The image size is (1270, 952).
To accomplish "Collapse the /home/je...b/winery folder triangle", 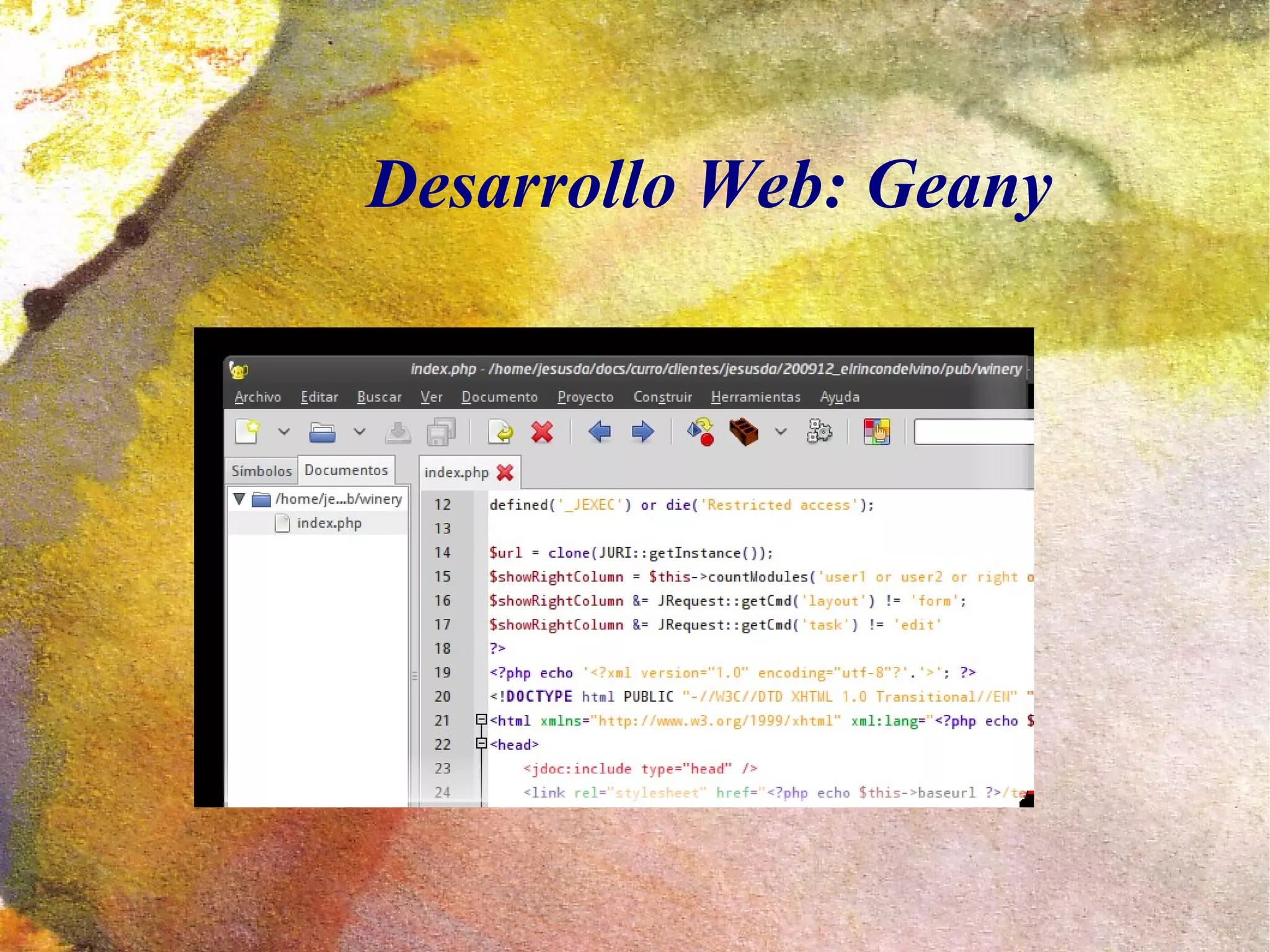I will click(239, 499).
